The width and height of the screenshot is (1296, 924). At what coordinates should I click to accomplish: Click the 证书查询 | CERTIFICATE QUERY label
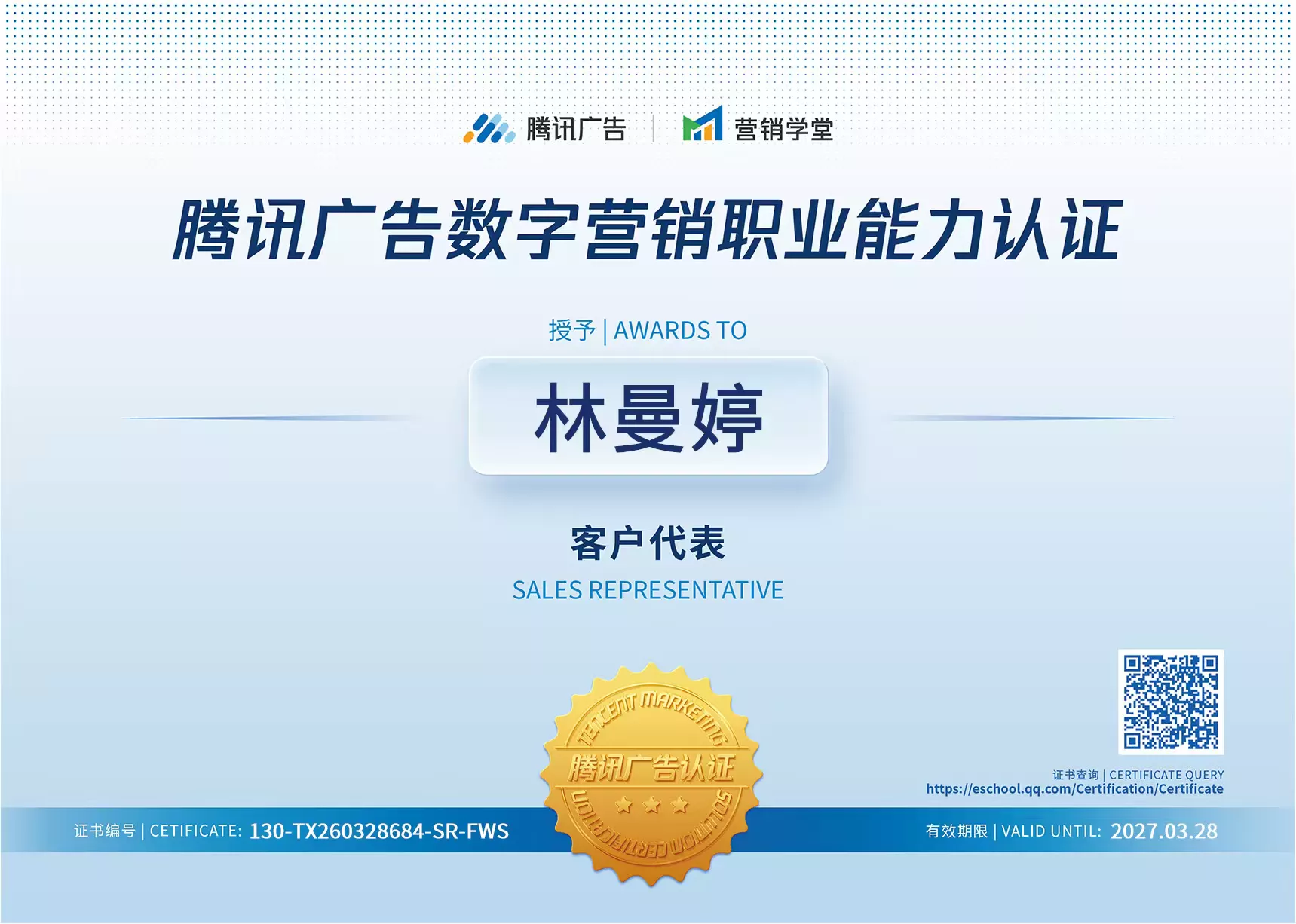[1138, 775]
